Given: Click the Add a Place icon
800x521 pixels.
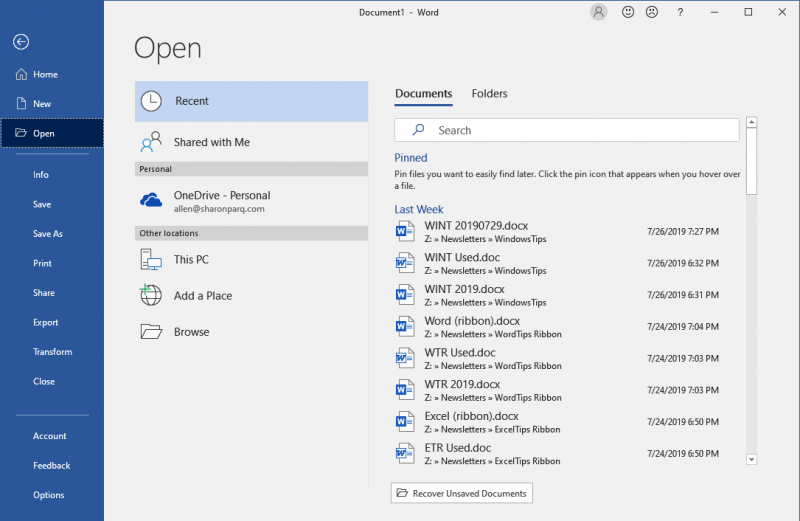Looking at the screenshot, I should [x=151, y=295].
